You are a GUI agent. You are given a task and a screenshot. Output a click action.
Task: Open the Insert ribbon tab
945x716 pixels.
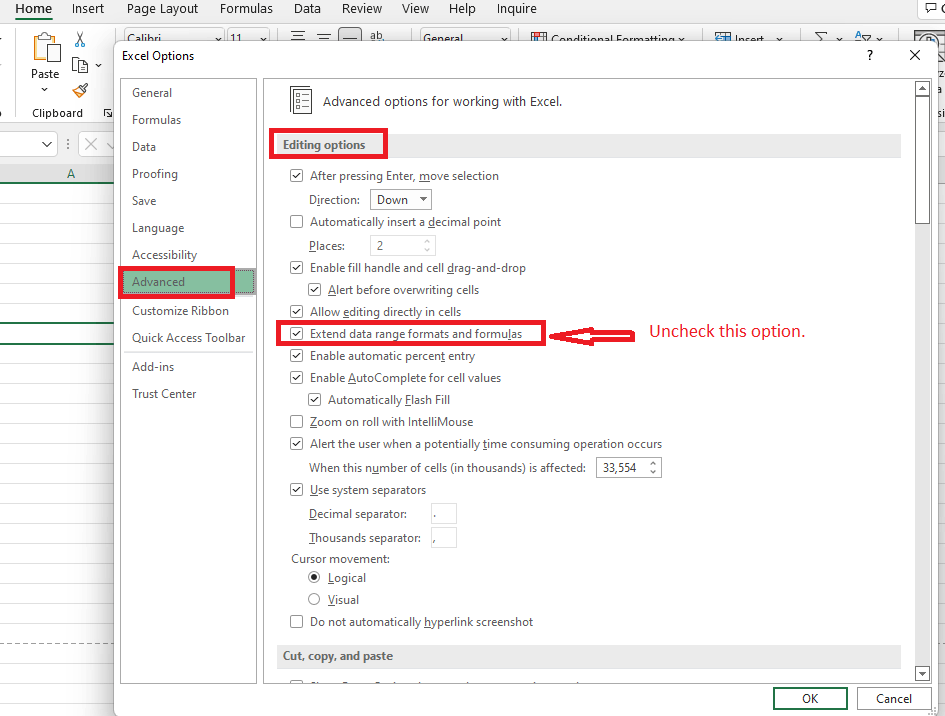88,9
